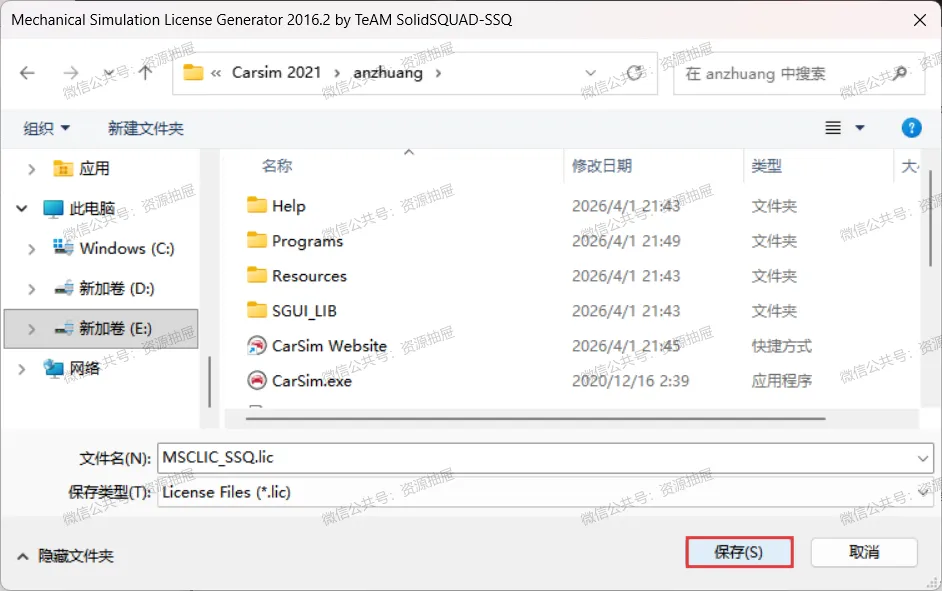The width and height of the screenshot is (942, 591).
Task: Create a folder with 新建文件夹
Action: coord(145,128)
